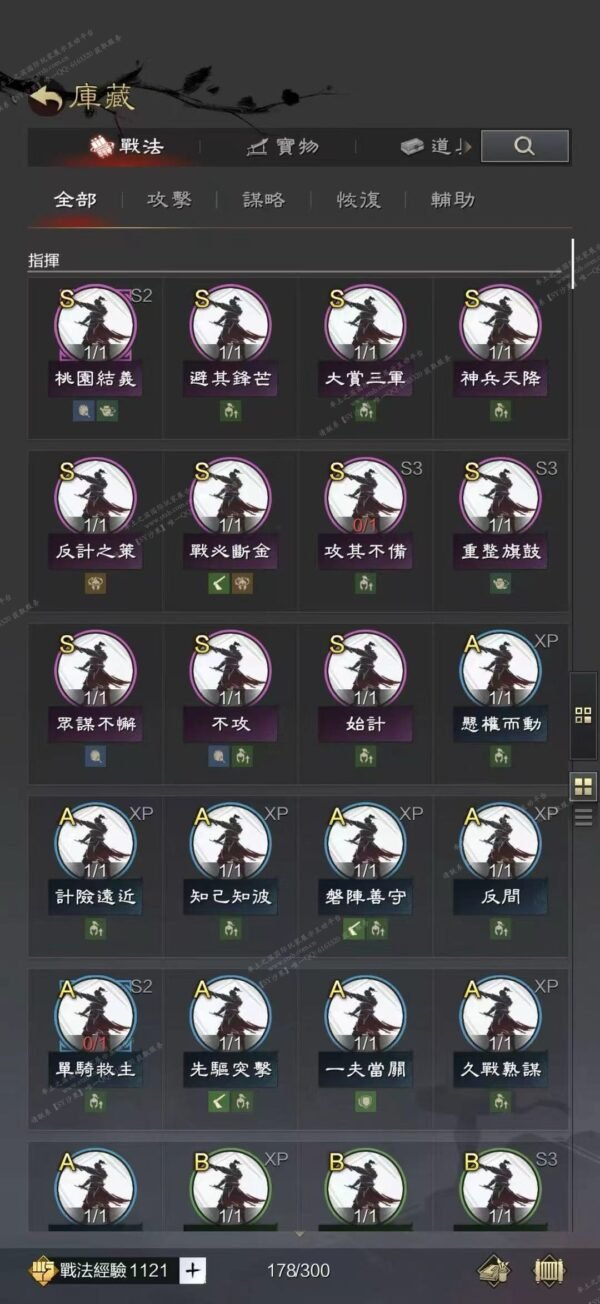Switch to the 寶物 tab
Image resolution: width=600 pixels, height=1304 pixels.
284,146
